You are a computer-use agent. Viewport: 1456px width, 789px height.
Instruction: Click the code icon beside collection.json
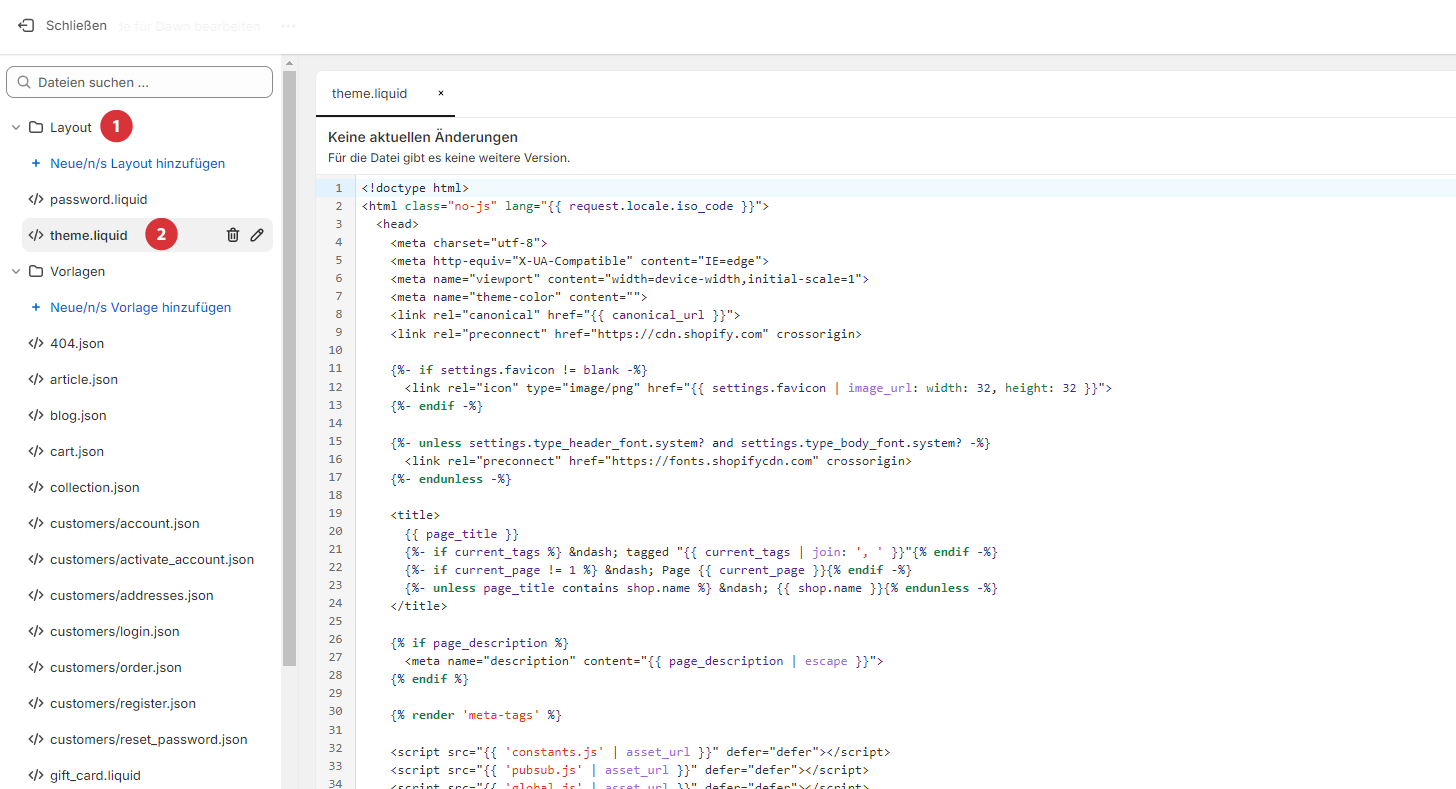36,487
